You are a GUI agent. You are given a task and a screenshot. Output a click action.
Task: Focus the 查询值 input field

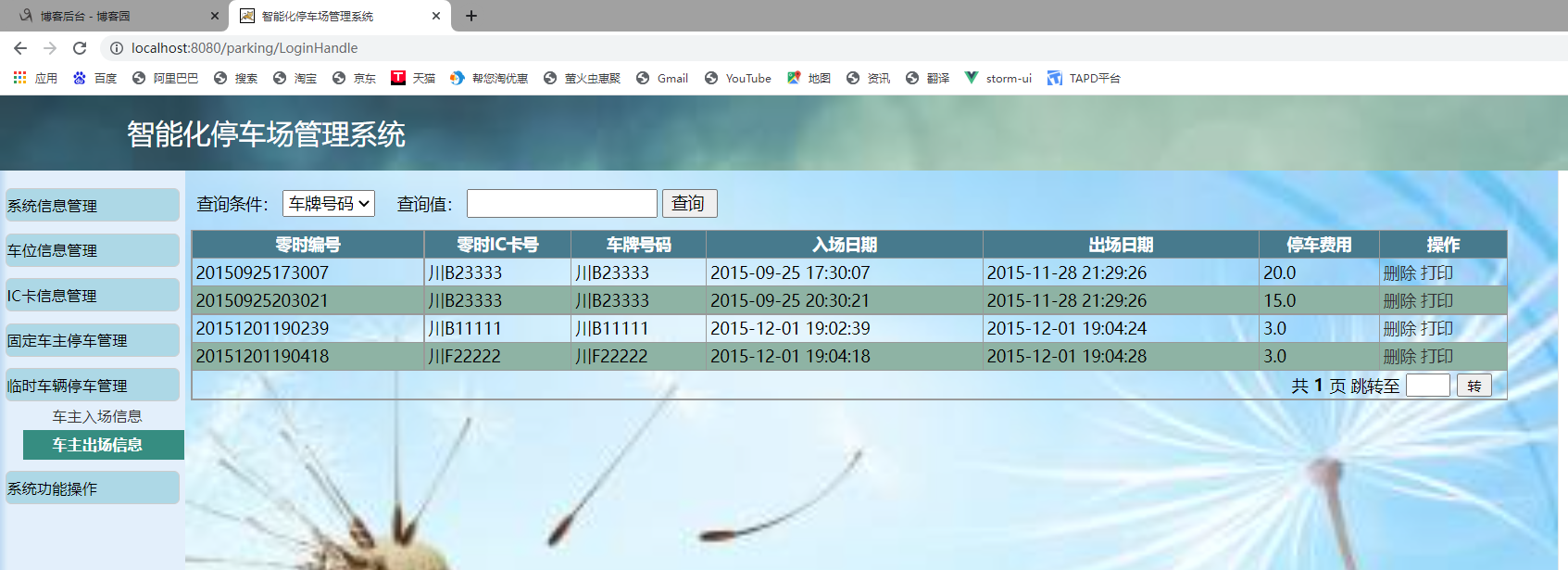(562, 203)
